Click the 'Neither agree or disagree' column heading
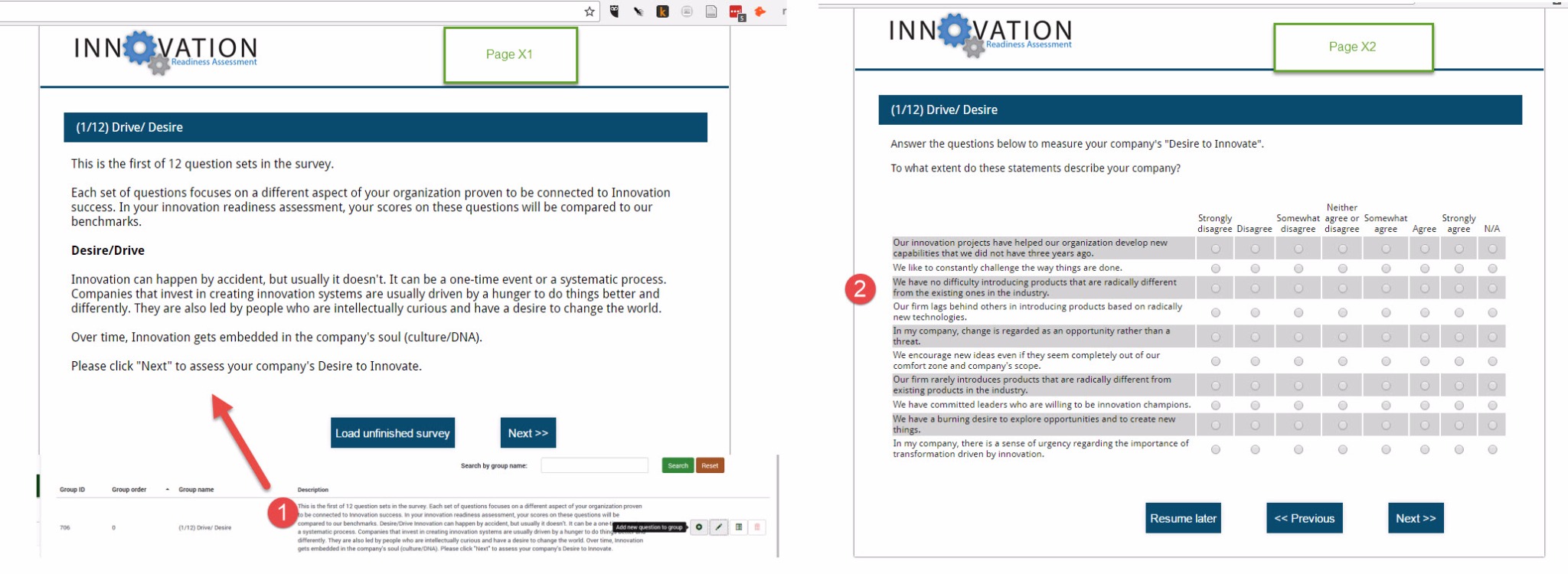Image resolution: width=1568 pixels, height=574 pixels. (x=1342, y=218)
